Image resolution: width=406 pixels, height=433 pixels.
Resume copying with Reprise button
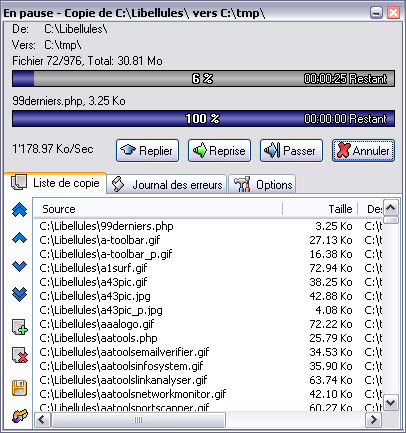[x=219, y=151]
